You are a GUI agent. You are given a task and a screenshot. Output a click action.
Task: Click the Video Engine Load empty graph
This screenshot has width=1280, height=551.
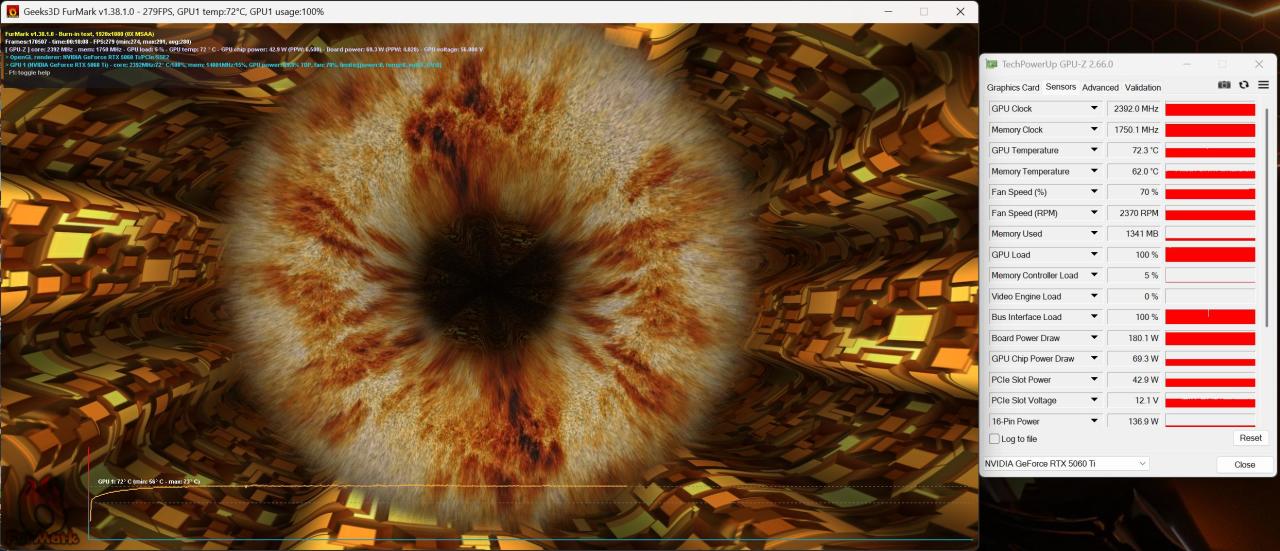coord(1210,297)
